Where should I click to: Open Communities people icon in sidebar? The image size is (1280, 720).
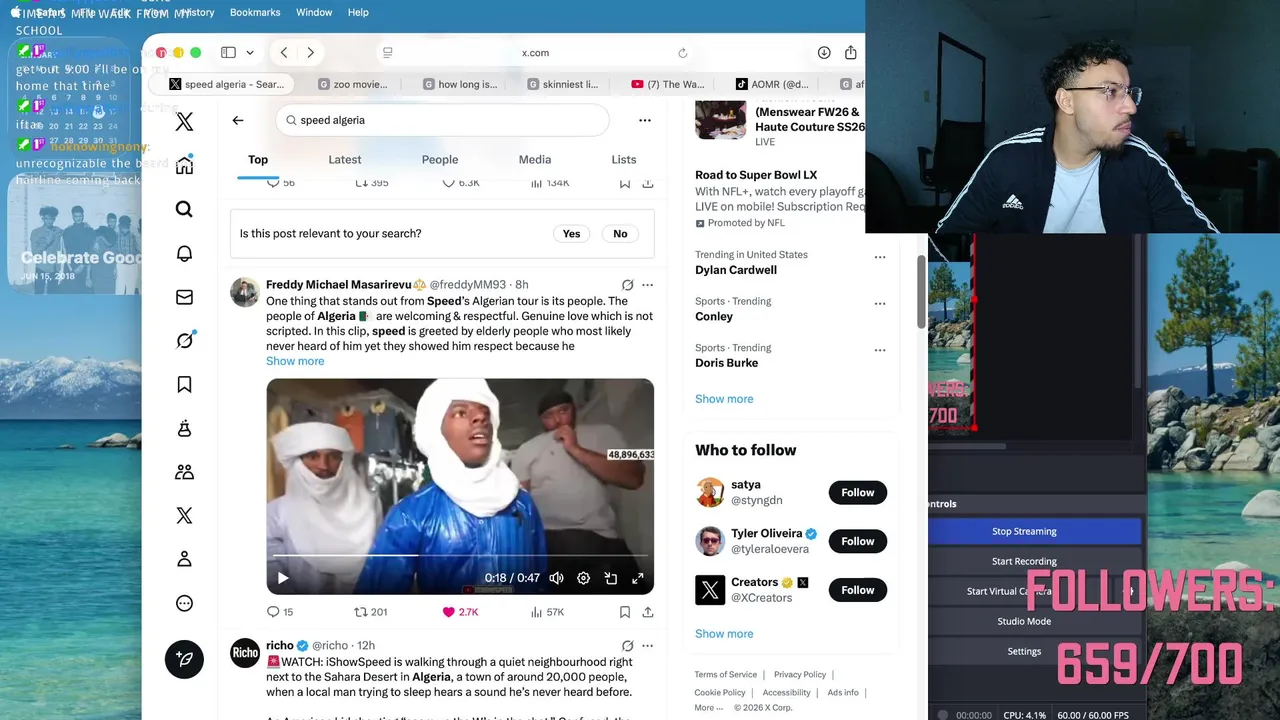[184, 472]
